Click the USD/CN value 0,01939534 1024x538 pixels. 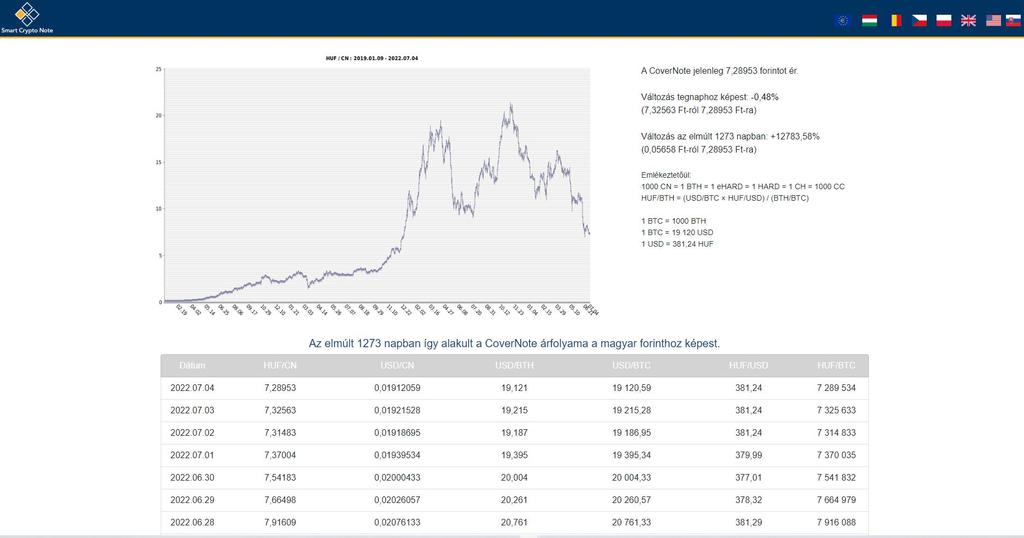point(397,455)
